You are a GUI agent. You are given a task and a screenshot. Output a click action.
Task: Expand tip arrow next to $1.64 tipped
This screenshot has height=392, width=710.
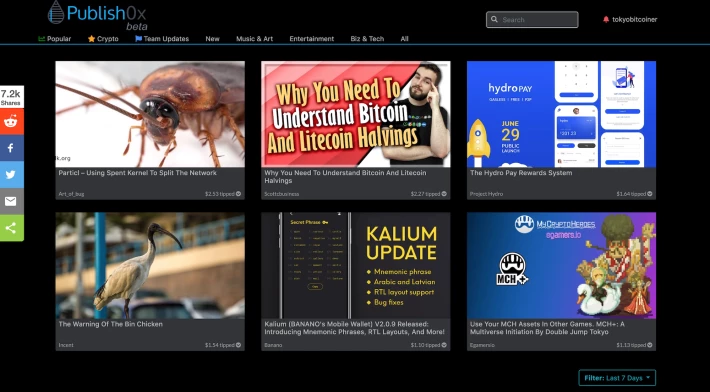649,194
